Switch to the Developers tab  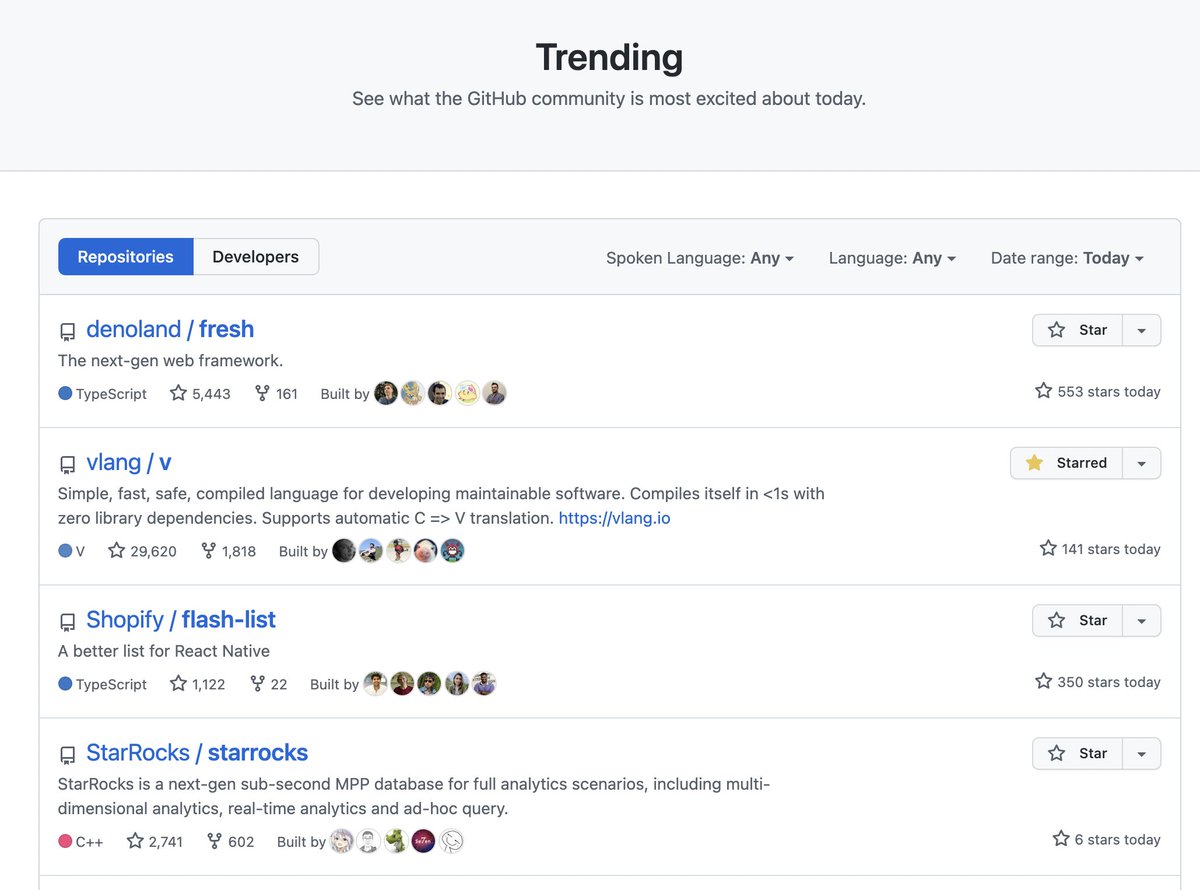256,257
